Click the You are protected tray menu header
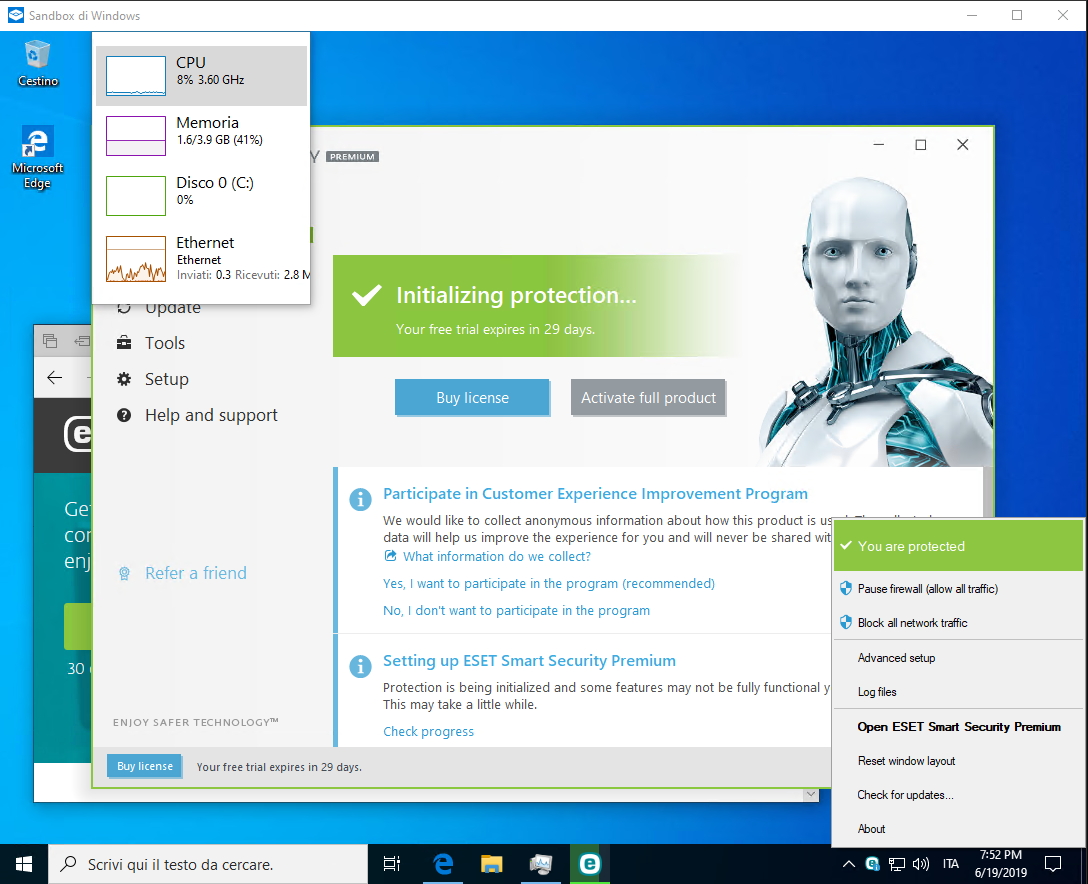Image resolution: width=1088 pixels, height=884 pixels. 958,546
